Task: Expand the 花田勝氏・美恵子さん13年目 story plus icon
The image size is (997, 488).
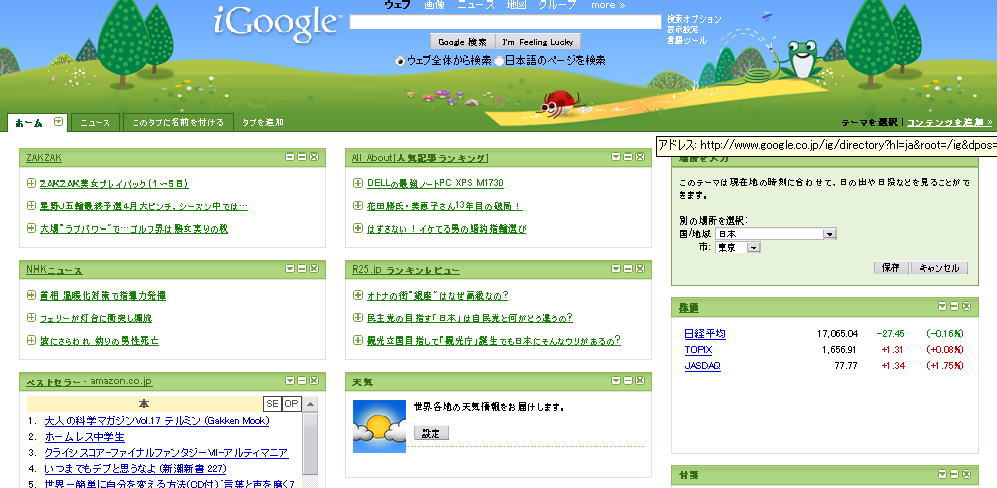Action: (357, 206)
